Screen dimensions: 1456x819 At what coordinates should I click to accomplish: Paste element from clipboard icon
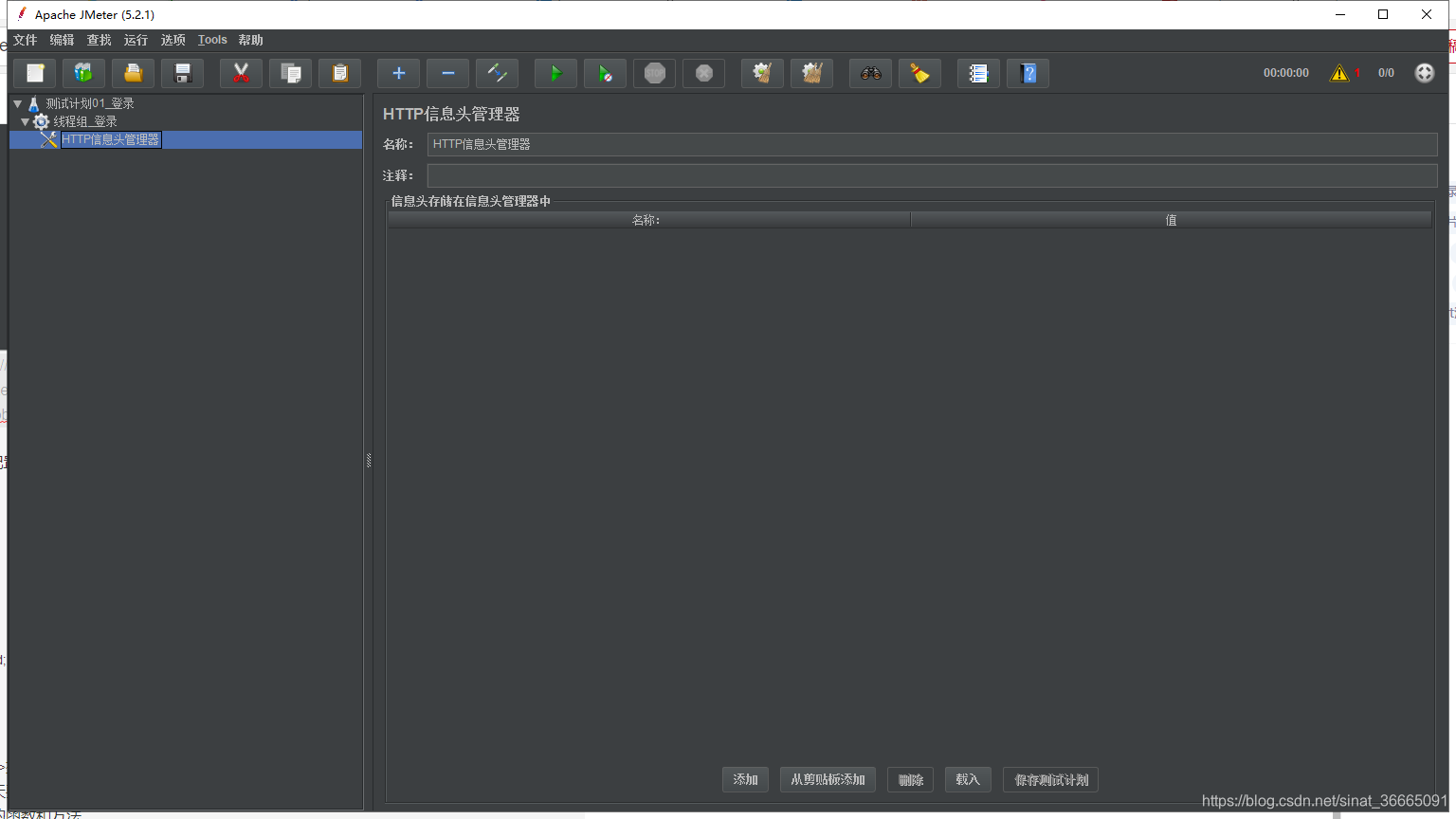(339, 73)
